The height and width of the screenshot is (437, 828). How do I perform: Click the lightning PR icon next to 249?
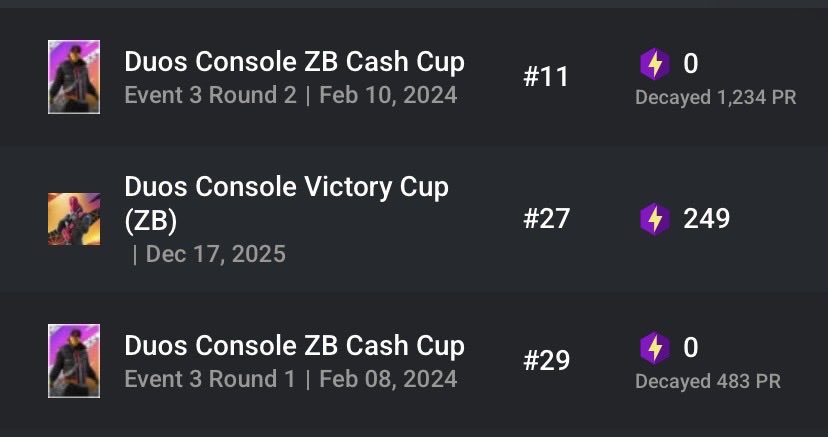point(655,218)
